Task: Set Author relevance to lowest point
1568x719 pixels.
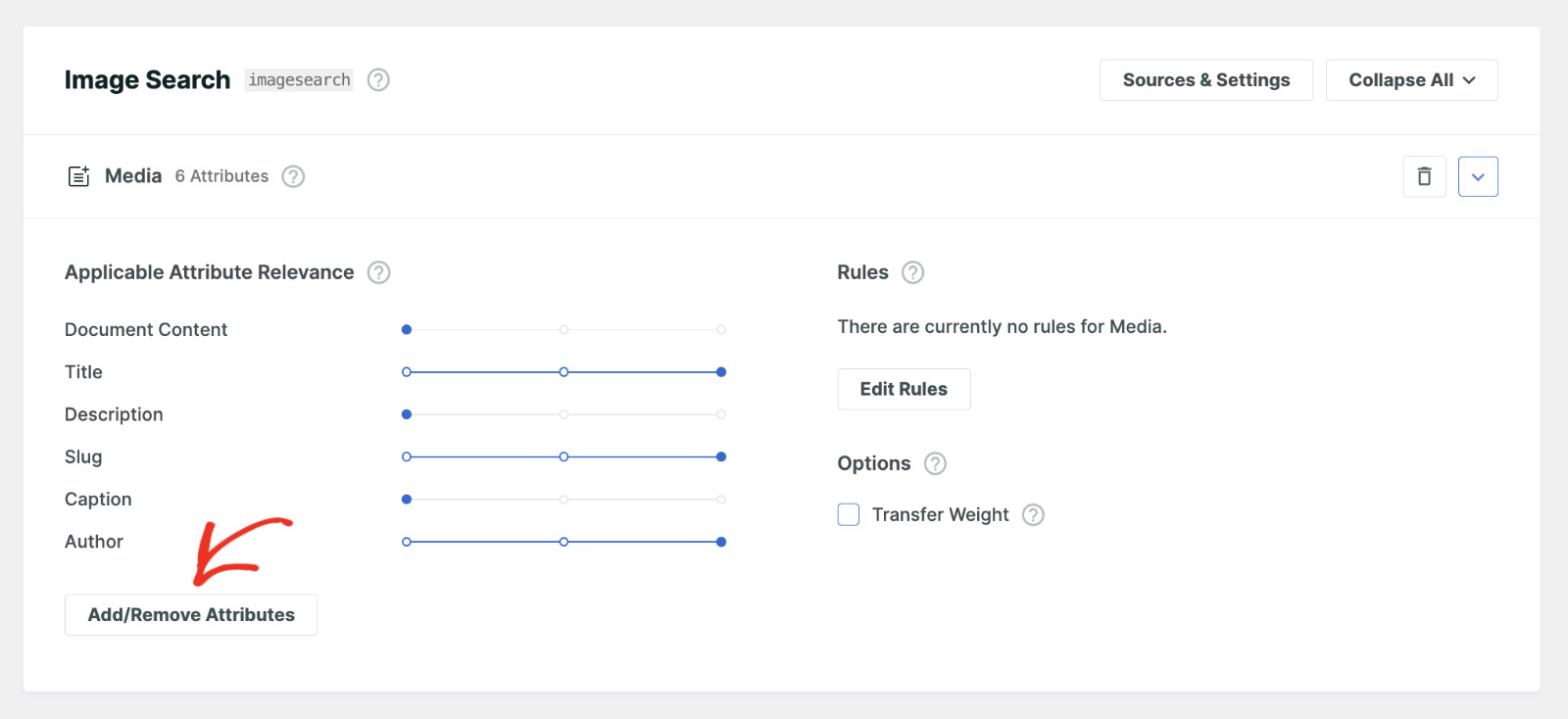Action: pos(407,542)
